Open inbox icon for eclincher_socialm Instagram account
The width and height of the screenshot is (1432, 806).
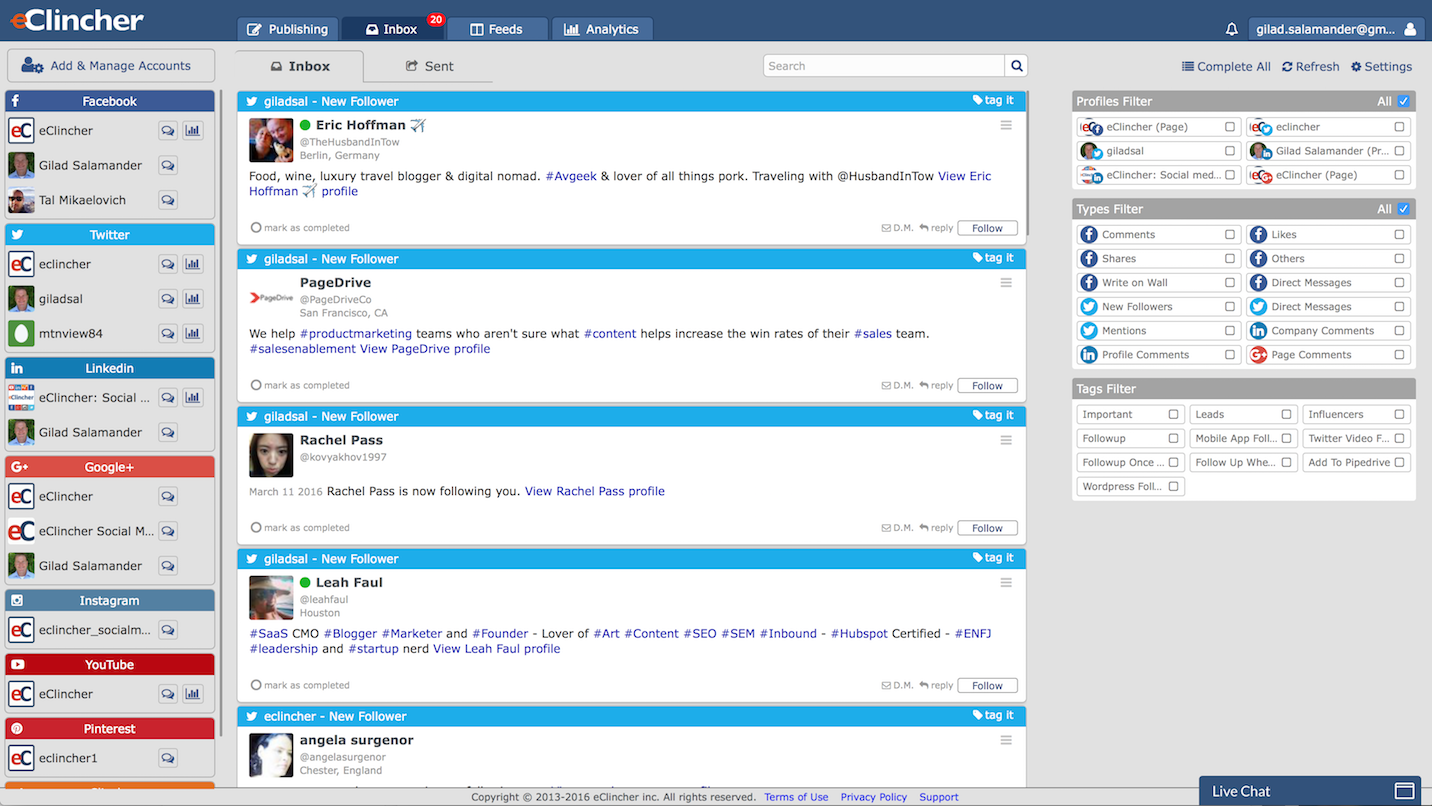[168, 630]
